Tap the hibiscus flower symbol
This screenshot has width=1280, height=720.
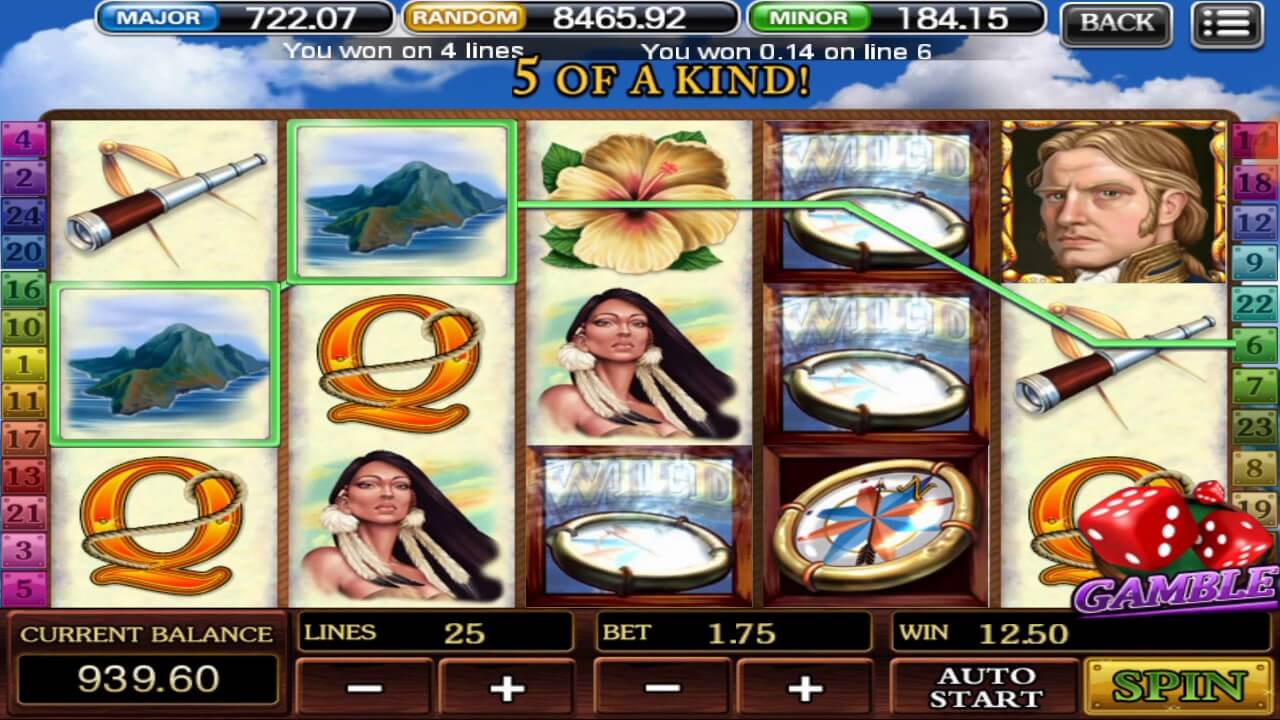[x=637, y=200]
